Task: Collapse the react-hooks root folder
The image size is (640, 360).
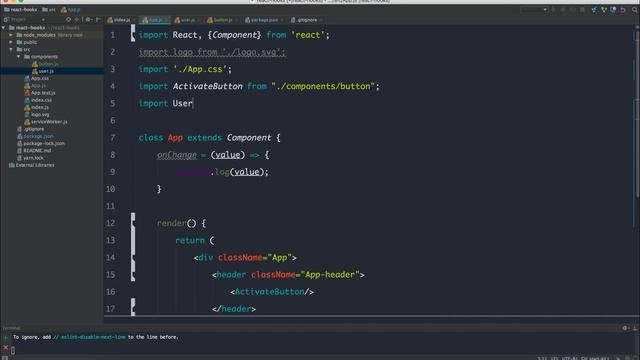Action: coord(4,28)
